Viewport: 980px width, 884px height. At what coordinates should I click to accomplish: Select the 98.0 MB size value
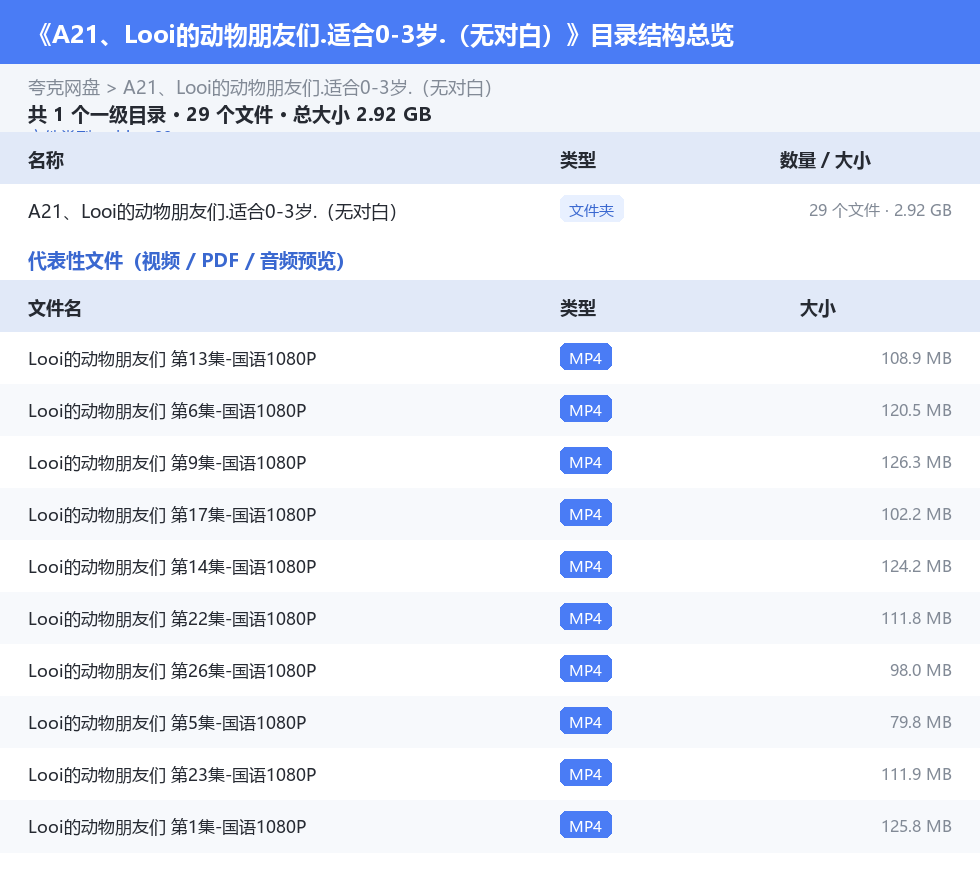point(921,670)
